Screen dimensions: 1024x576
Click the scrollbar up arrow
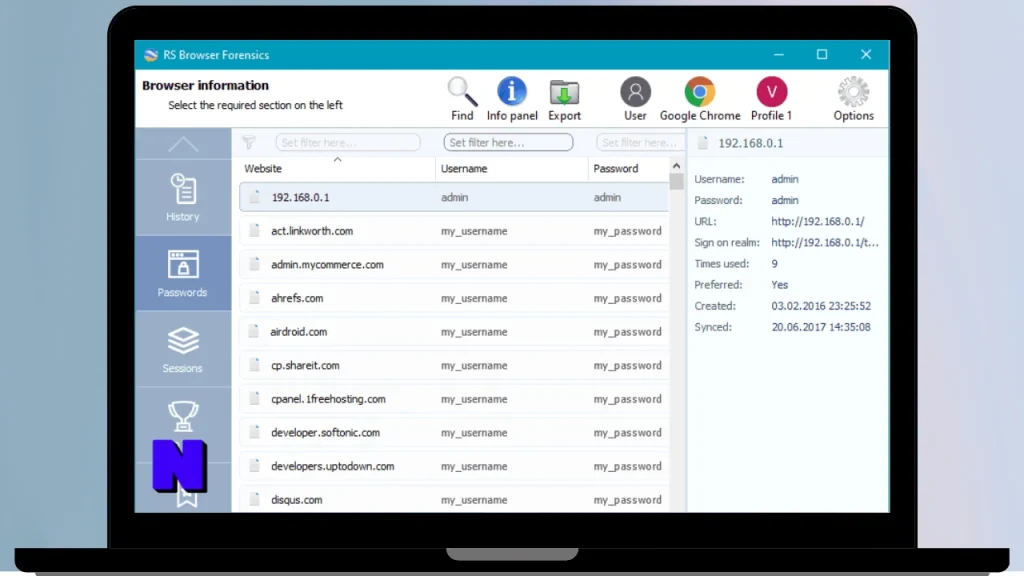(677, 166)
